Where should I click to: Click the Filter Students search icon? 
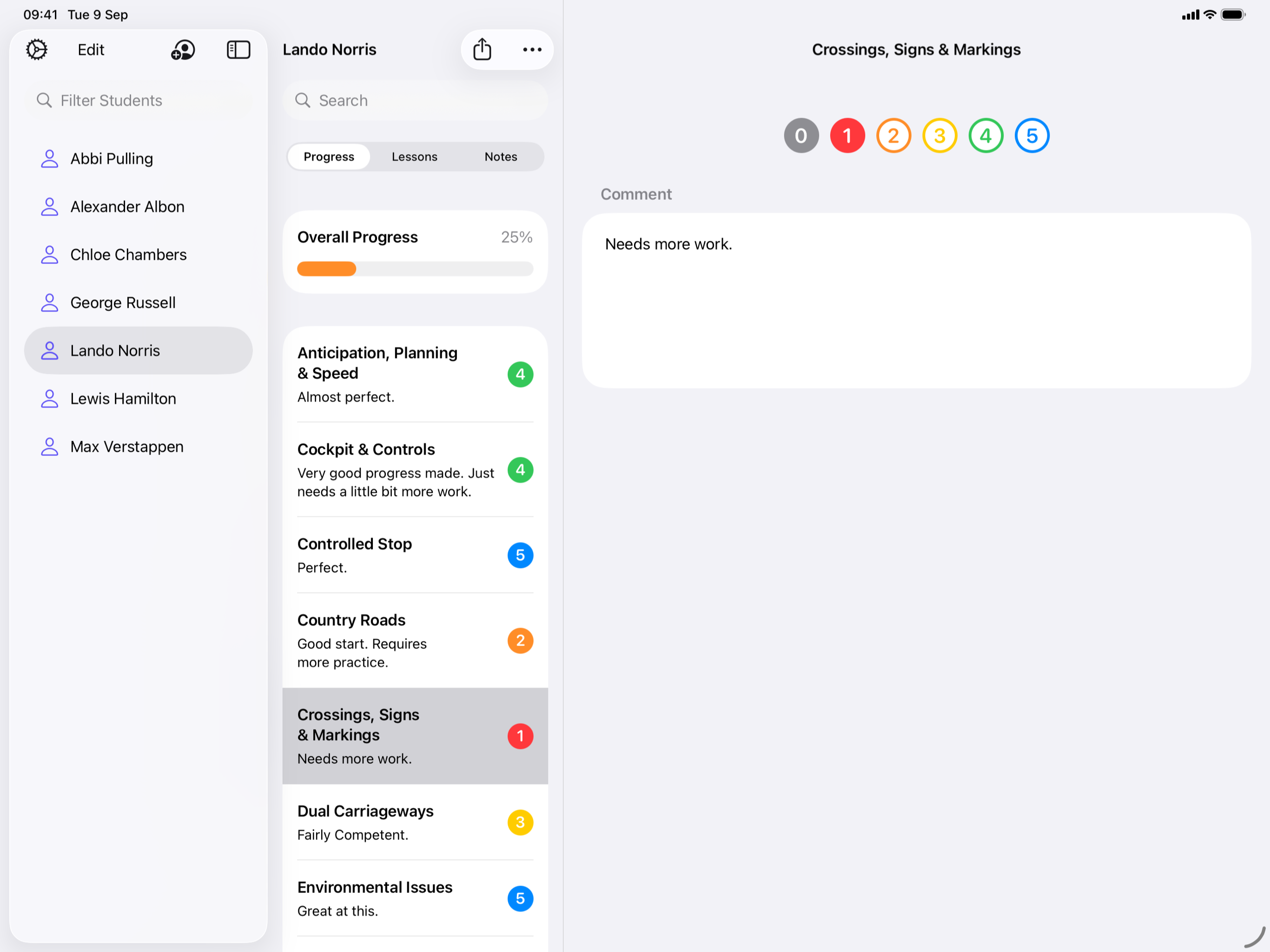44,100
